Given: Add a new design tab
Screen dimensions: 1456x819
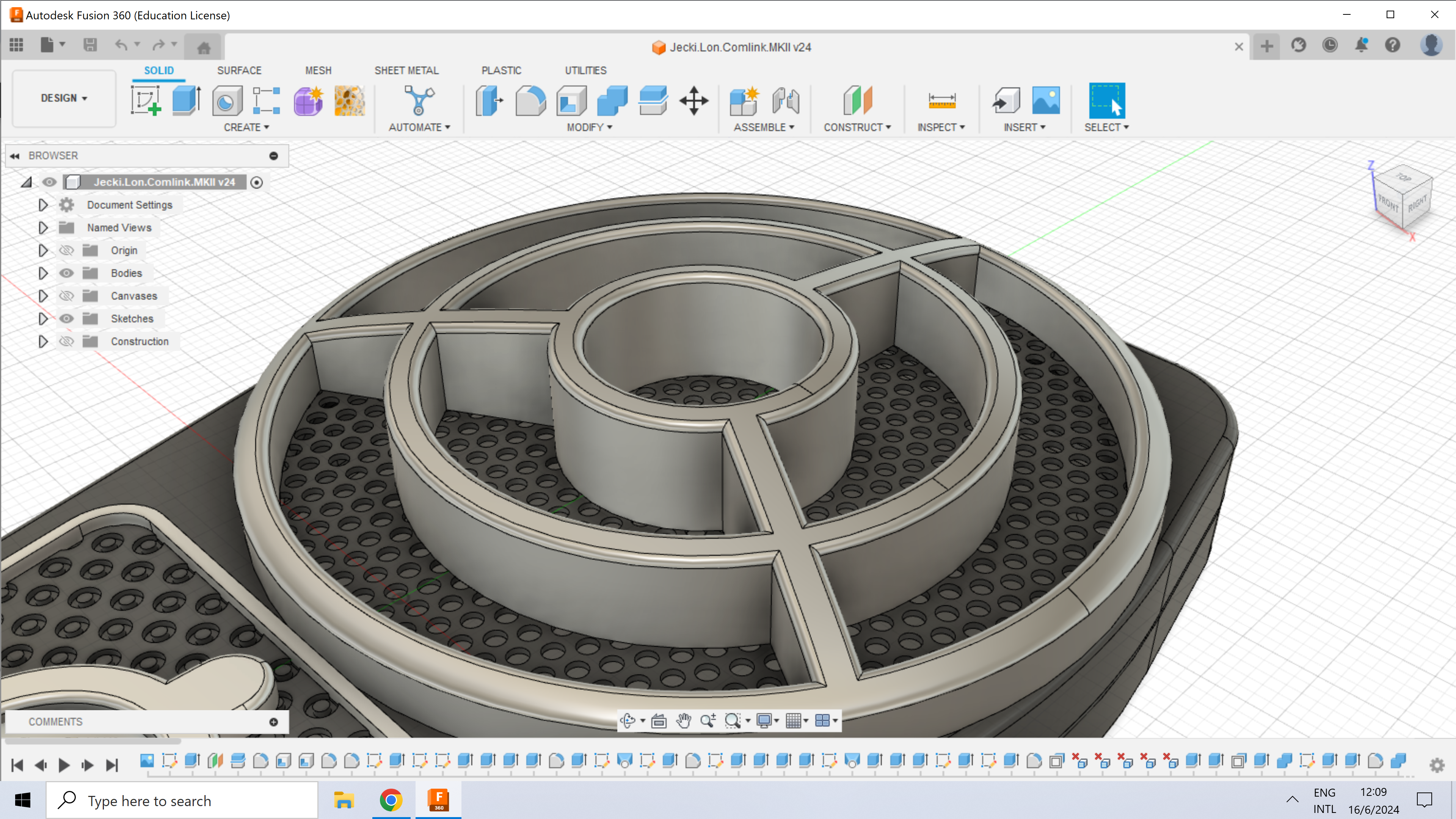Looking at the screenshot, I should pos(1267,46).
